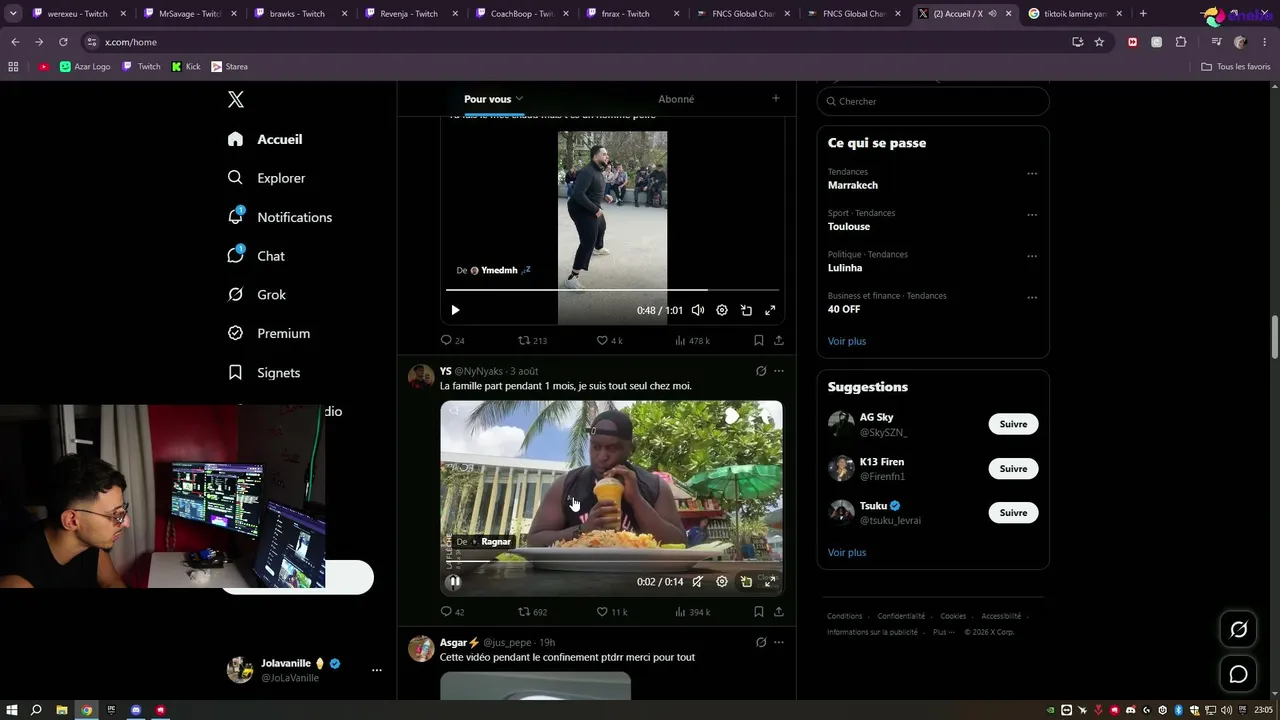
Task: Mute the 0:48 video
Action: tap(698, 310)
